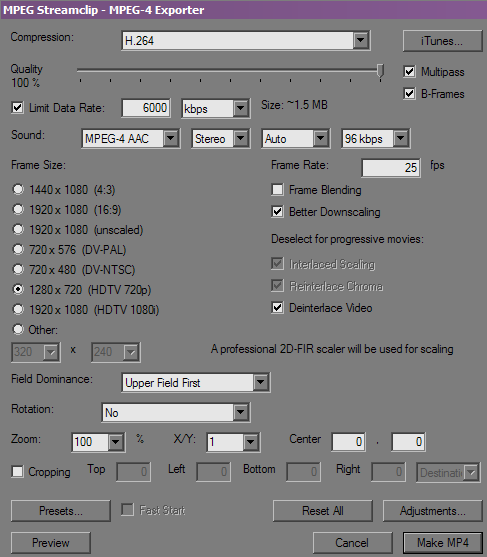This screenshot has width=487, height=557.
Task: Select the 1920 x 1080 (16:9) frame size
Action: pyautogui.click(x=18, y=209)
